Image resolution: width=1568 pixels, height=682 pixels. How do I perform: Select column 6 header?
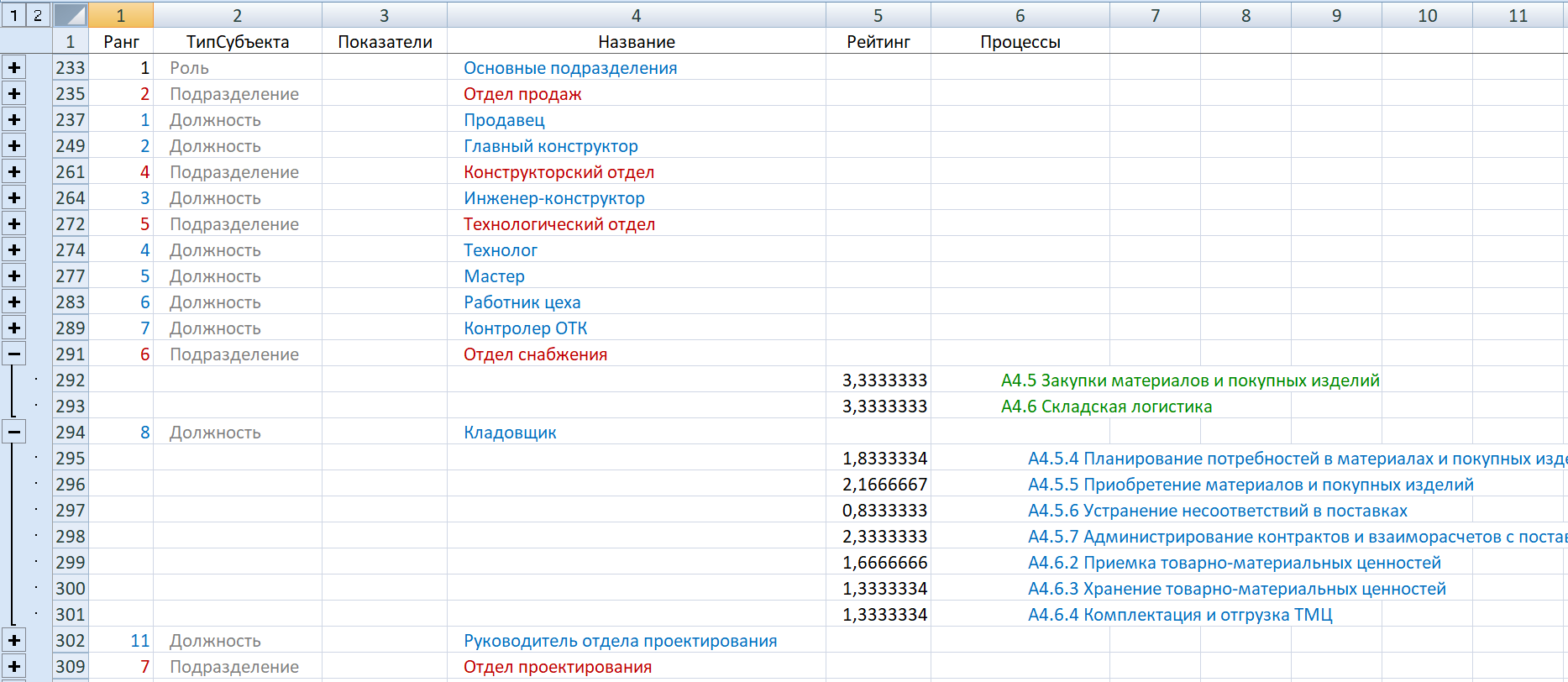click(x=1020, y=15)
